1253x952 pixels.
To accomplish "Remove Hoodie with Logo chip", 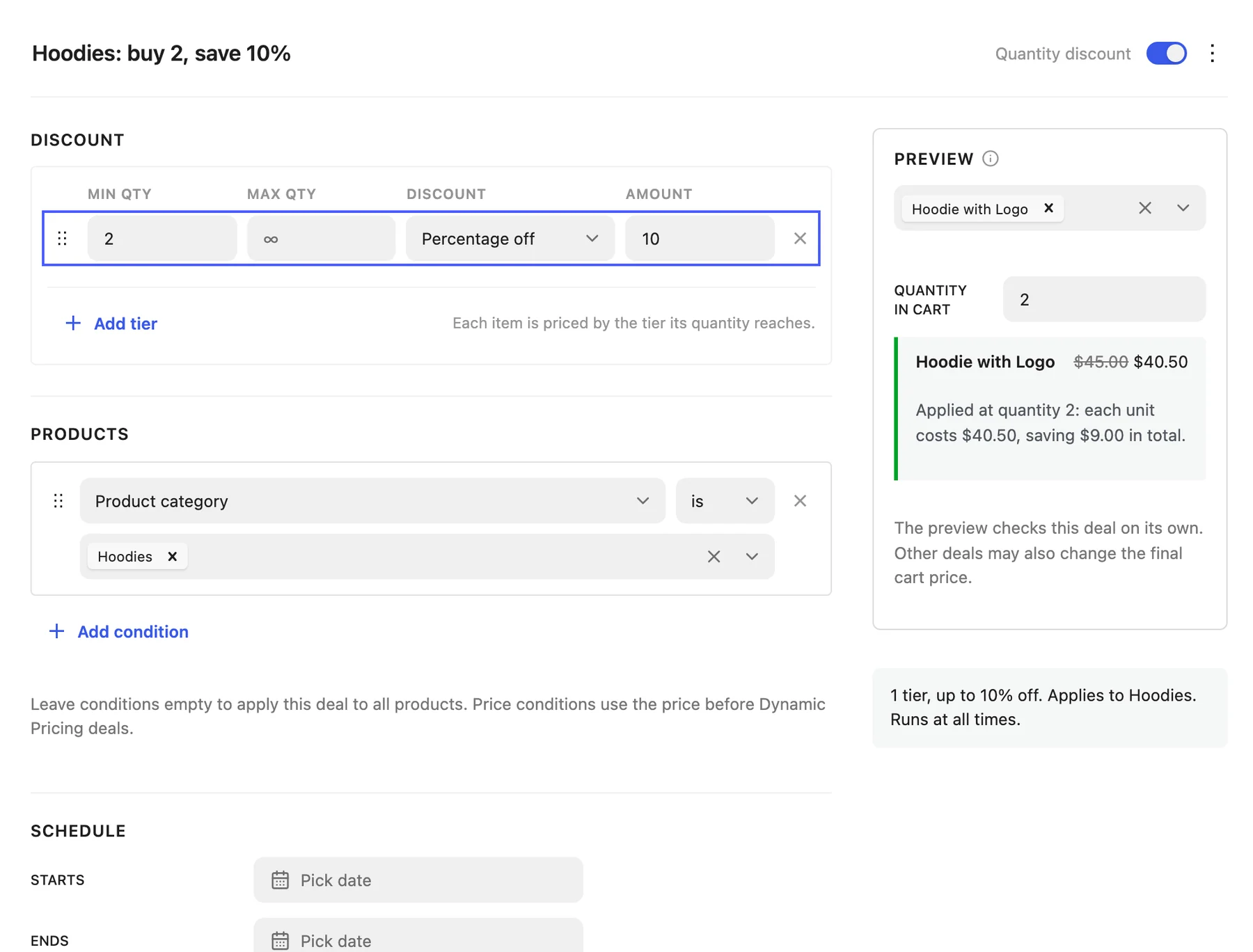I will tap(1048, 208).
